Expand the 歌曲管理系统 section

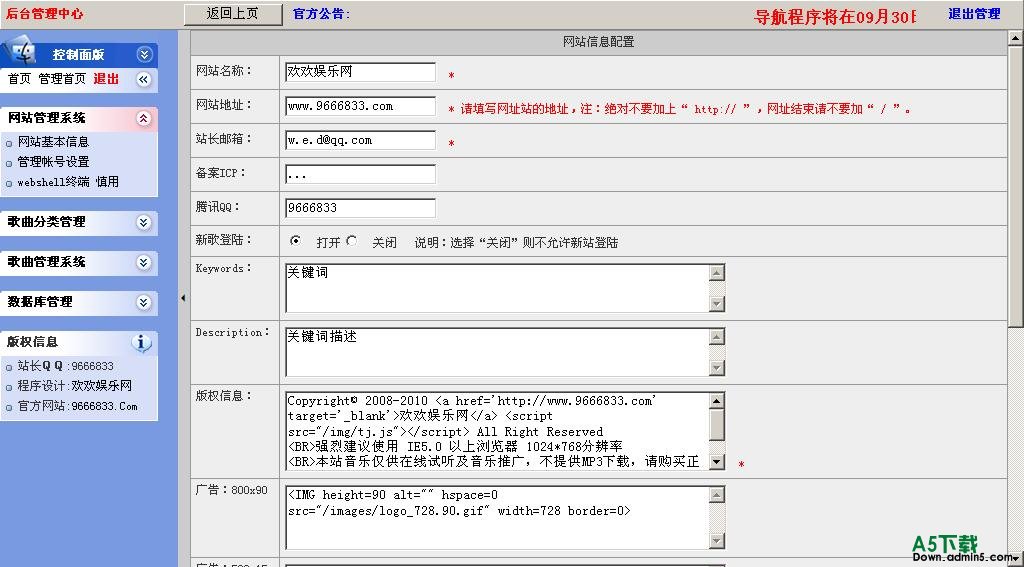[144, 263]
